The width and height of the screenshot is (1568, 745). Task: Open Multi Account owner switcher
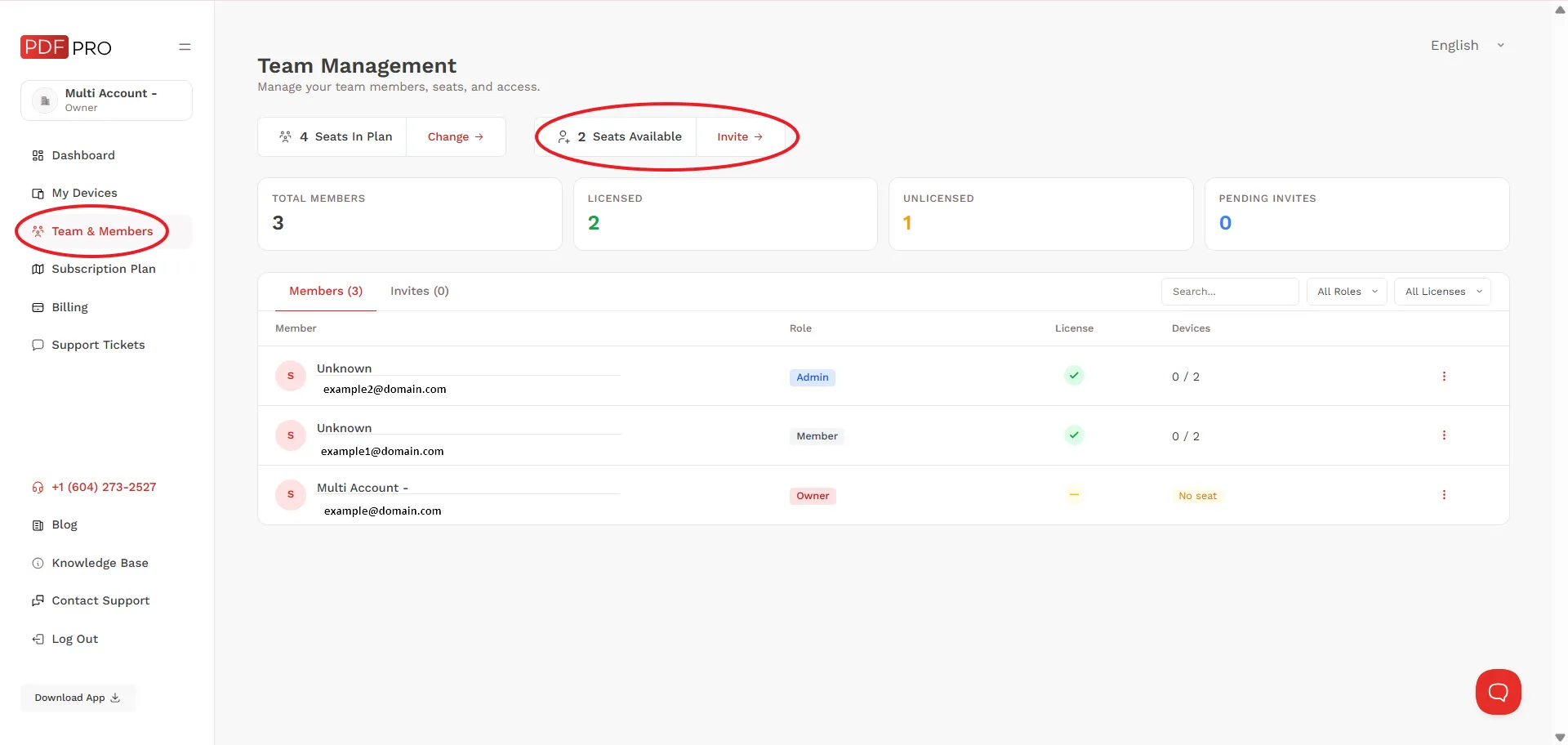[106, 100]
